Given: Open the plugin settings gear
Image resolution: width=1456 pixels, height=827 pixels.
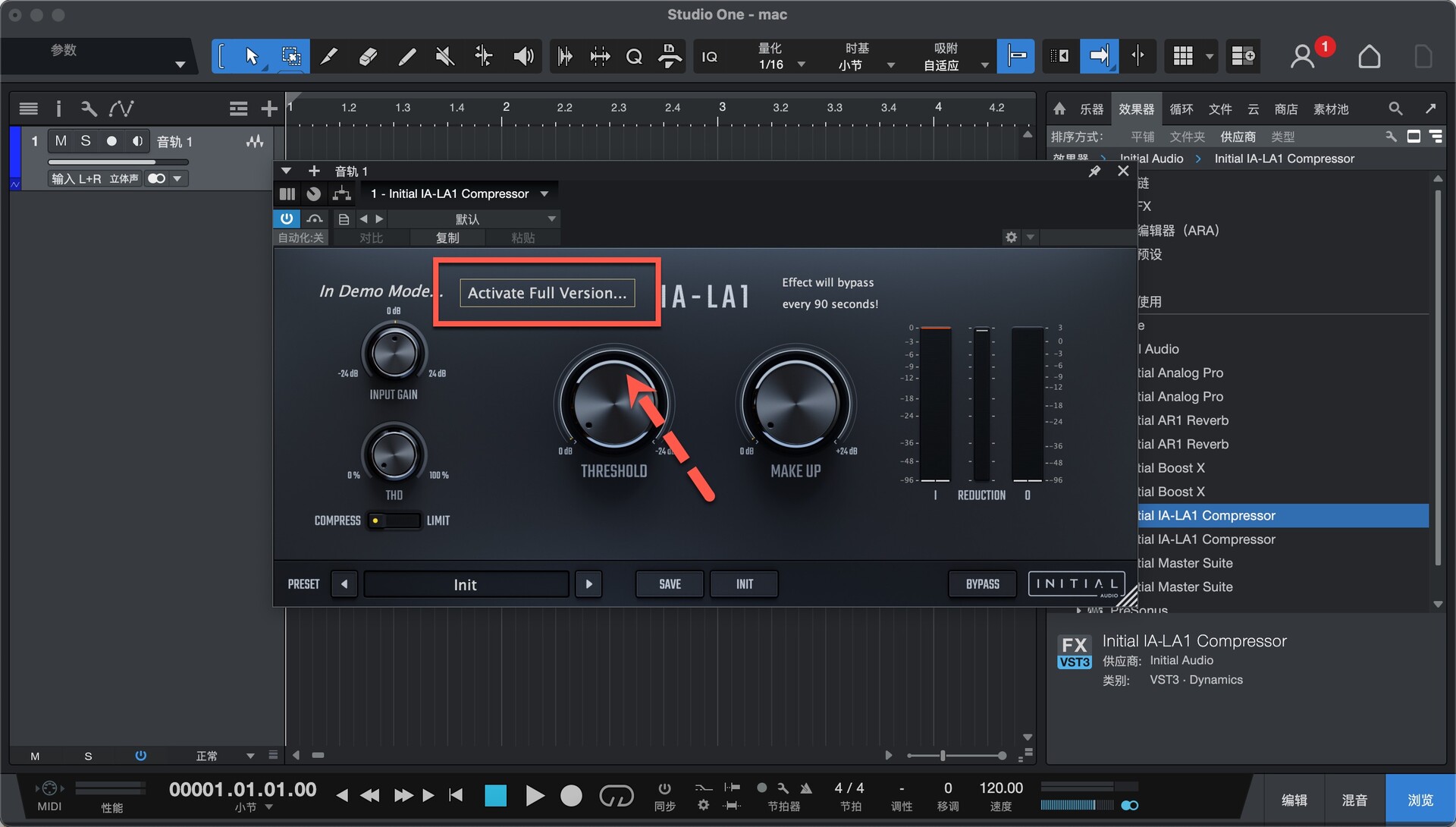Looking at the screenshot, I should click(1011, 237).
